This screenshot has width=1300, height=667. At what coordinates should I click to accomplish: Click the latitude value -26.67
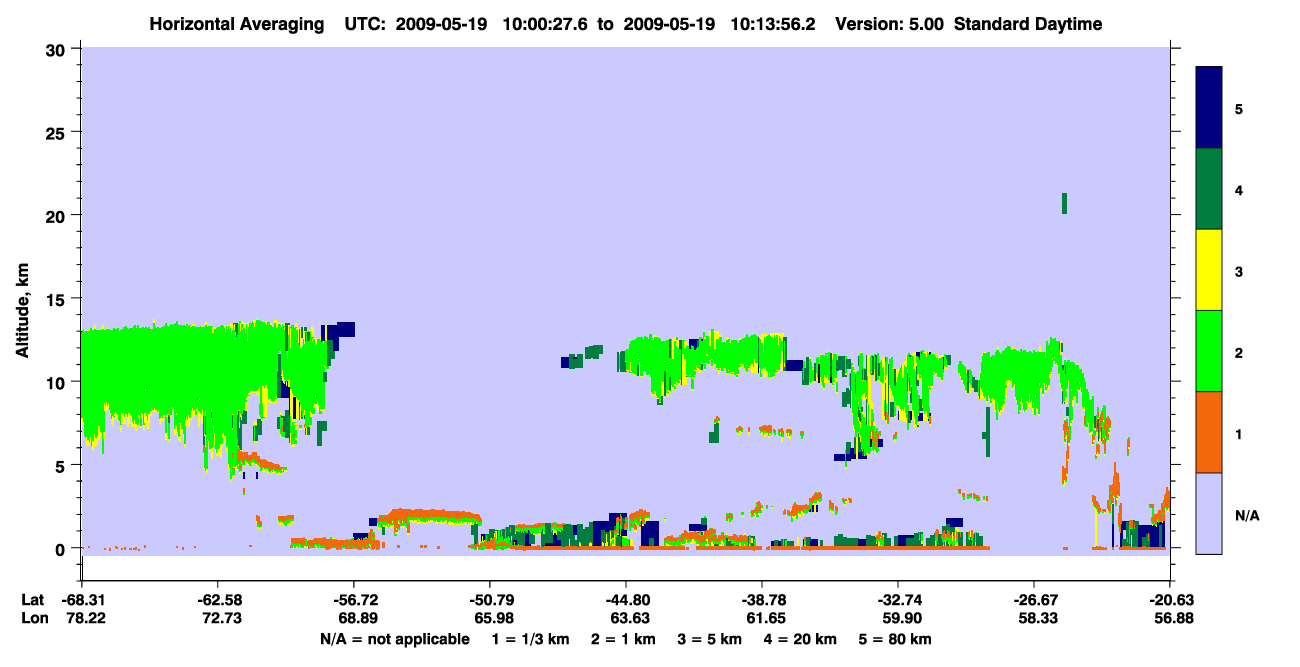tap(1034, 600)
